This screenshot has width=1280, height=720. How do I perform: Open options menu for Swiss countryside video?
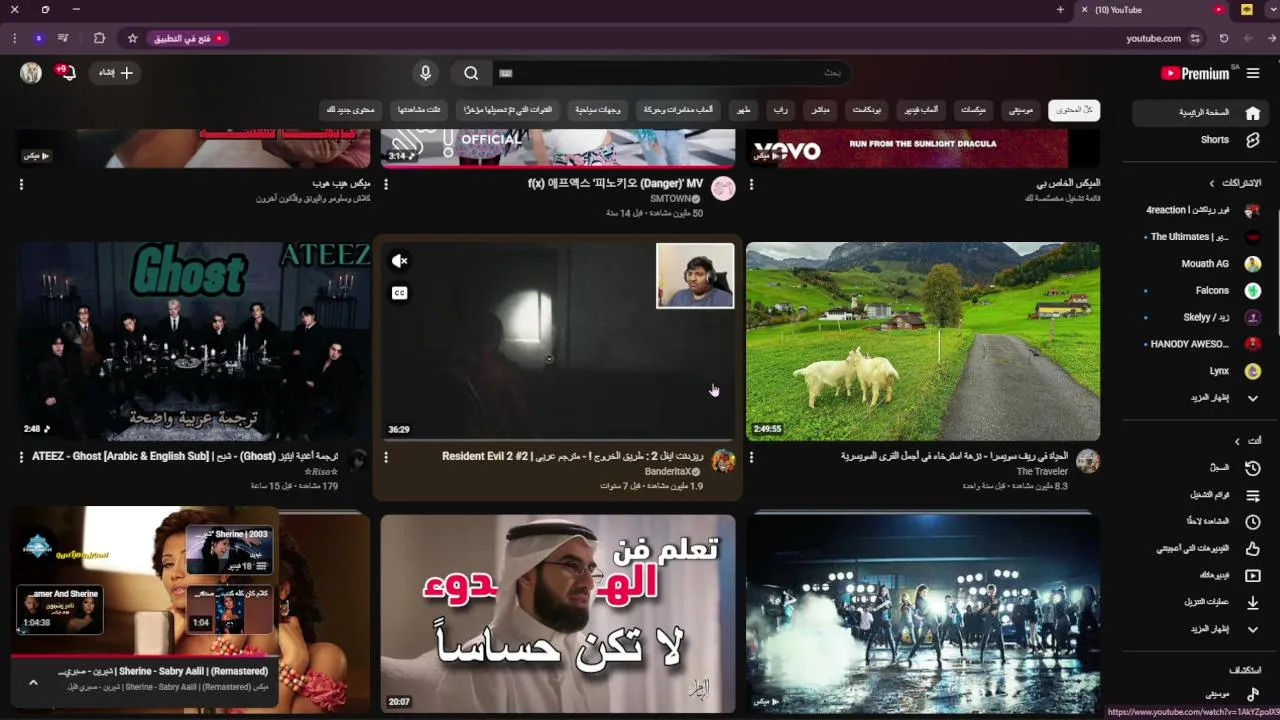coord(751,457)
